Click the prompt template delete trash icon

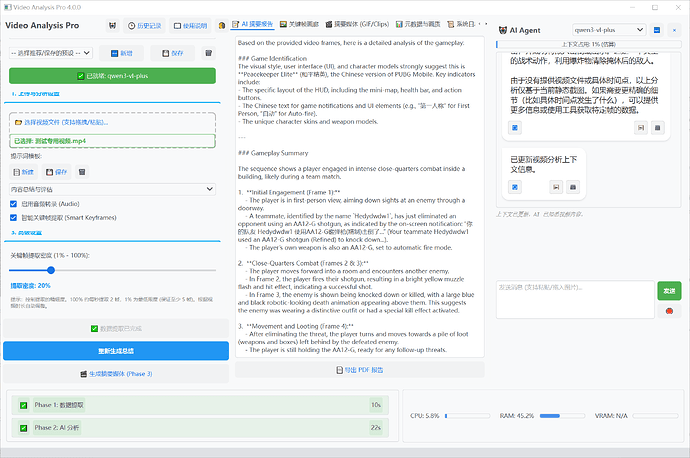pos(82,172)
